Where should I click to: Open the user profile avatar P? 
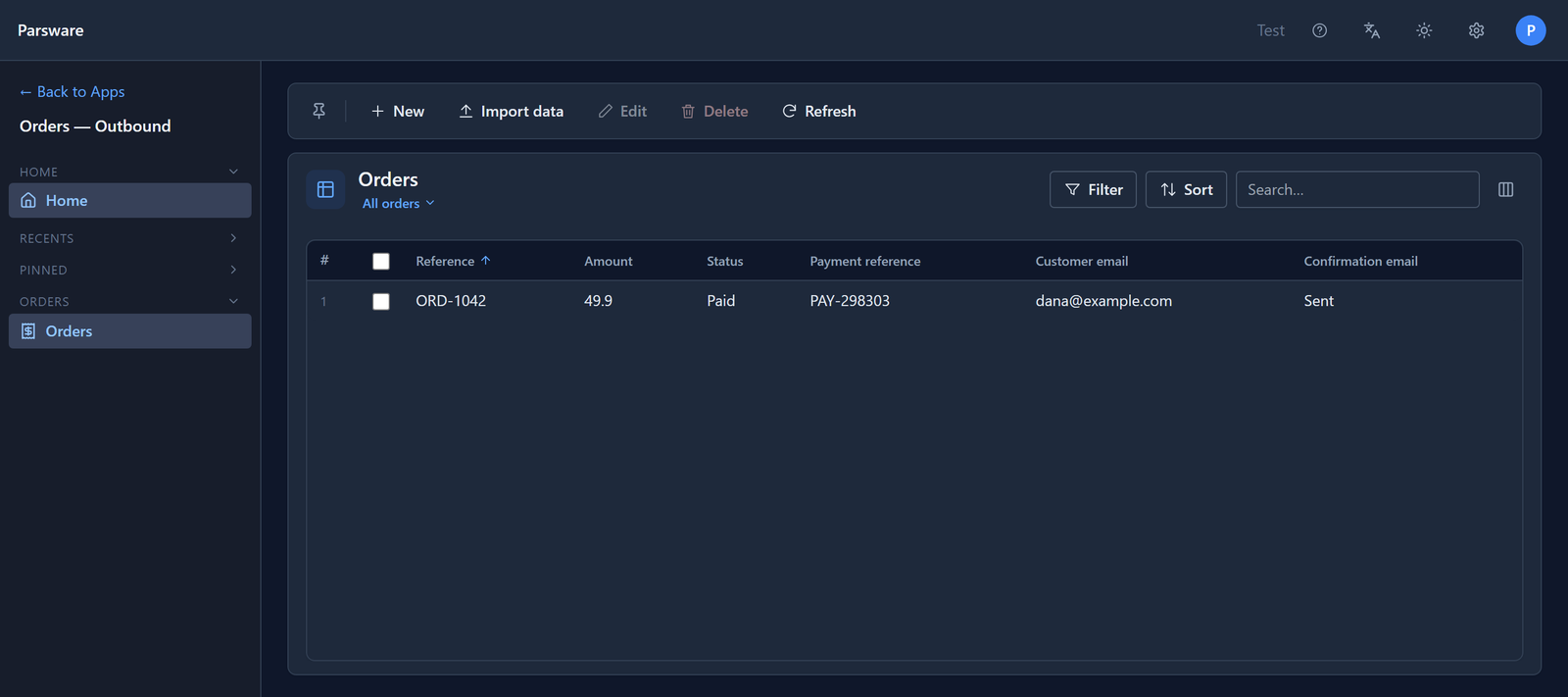click(x=1531, y=30)
